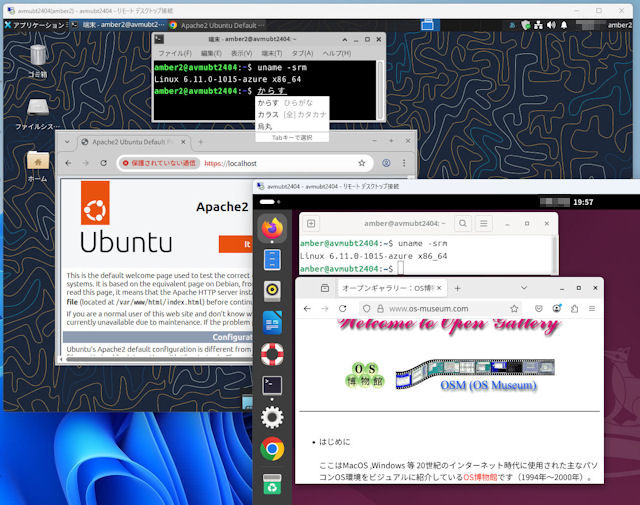Open the ファイルシステム desktop drive icon
640x505 pixels.
(x=38, y=114)
